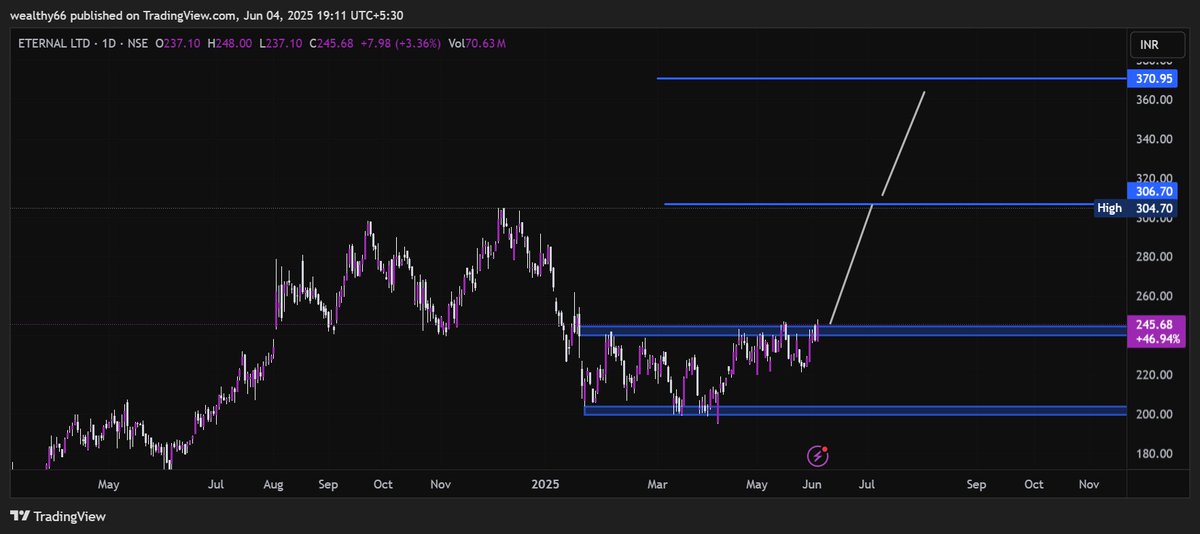Click the 200.00 price scale label

click(x=1153, y=414)
